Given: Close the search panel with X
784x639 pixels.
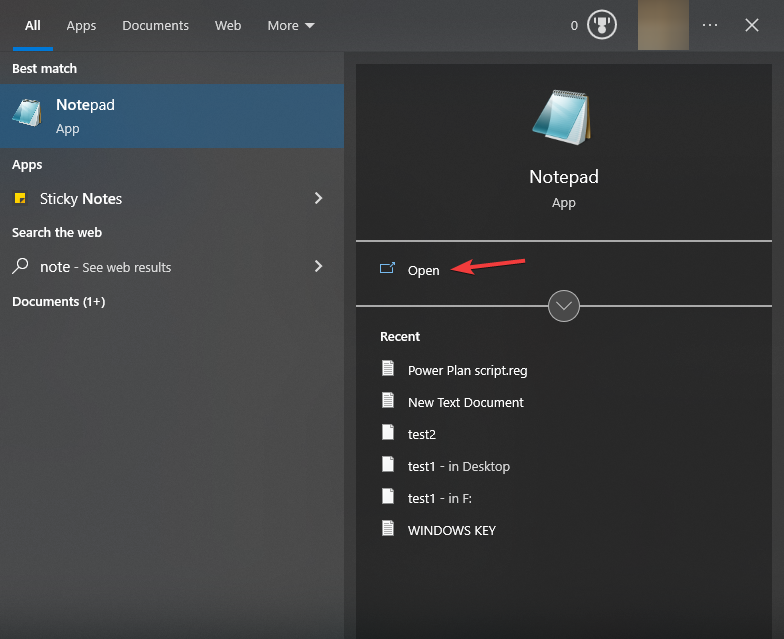Looking at the screenshot, I should point(752,25).
